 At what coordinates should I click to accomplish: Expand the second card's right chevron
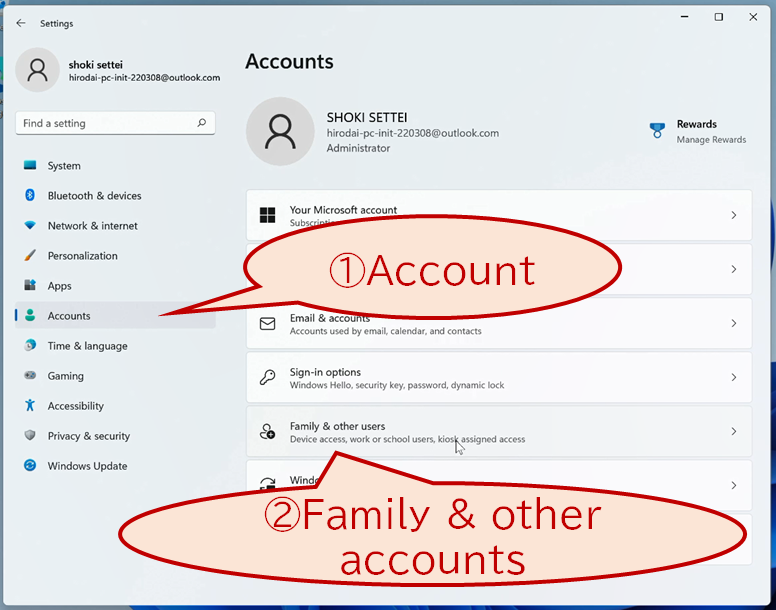[734, 269]
